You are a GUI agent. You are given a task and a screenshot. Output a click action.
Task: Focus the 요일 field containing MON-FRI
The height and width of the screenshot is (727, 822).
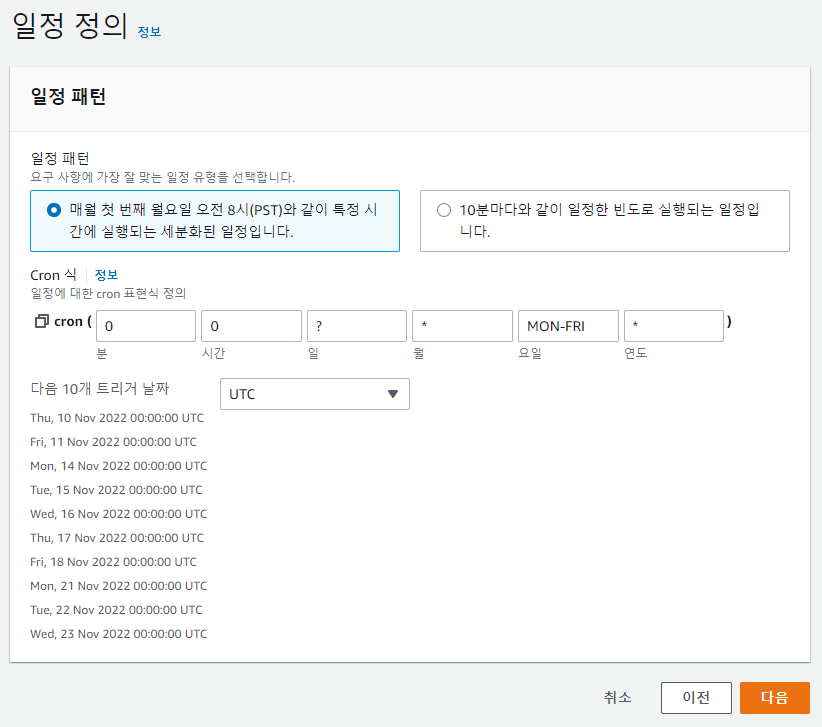[568, 326]
